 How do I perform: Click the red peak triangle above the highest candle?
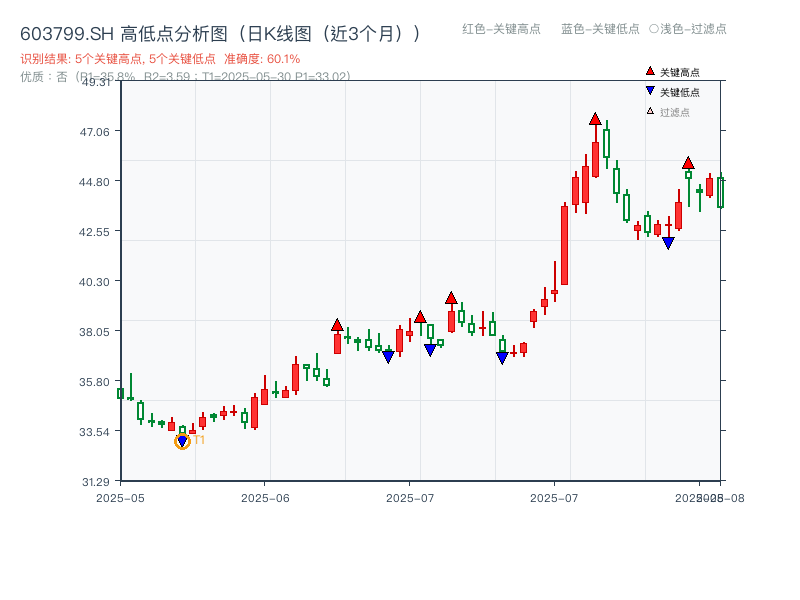[x=595, y=119]
